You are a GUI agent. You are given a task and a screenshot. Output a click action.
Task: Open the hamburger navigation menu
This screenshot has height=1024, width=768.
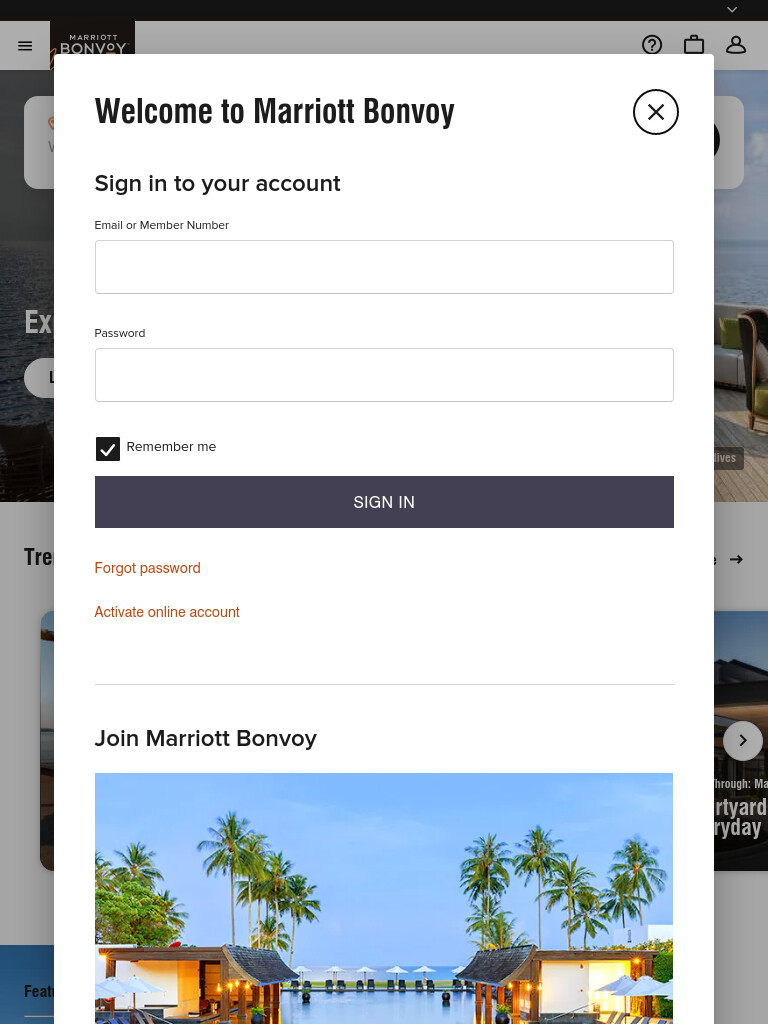pyautogui.click(x=25, y=46)
